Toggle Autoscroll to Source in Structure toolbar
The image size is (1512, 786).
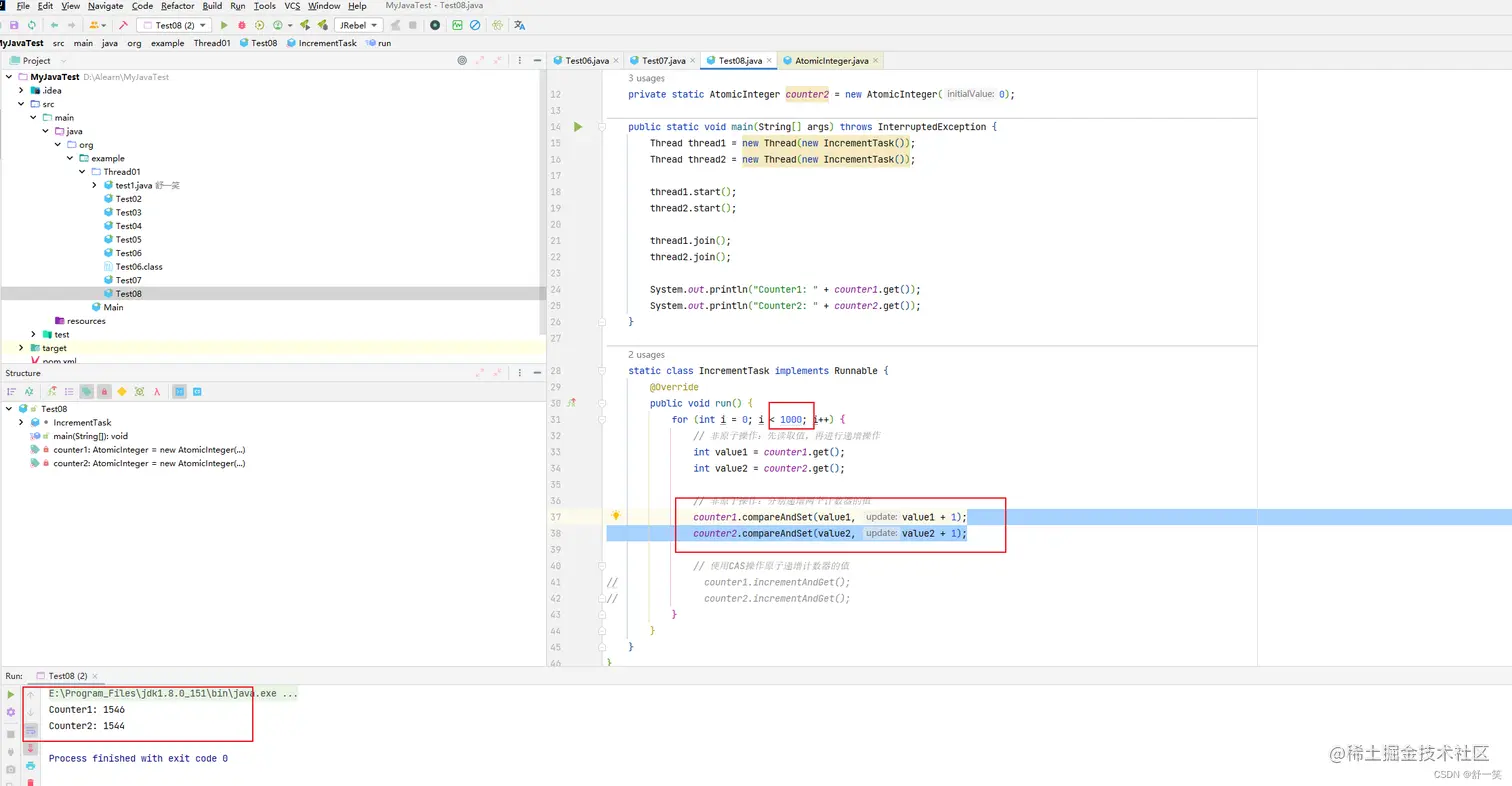pyautogui.click(x=180, y=392)
